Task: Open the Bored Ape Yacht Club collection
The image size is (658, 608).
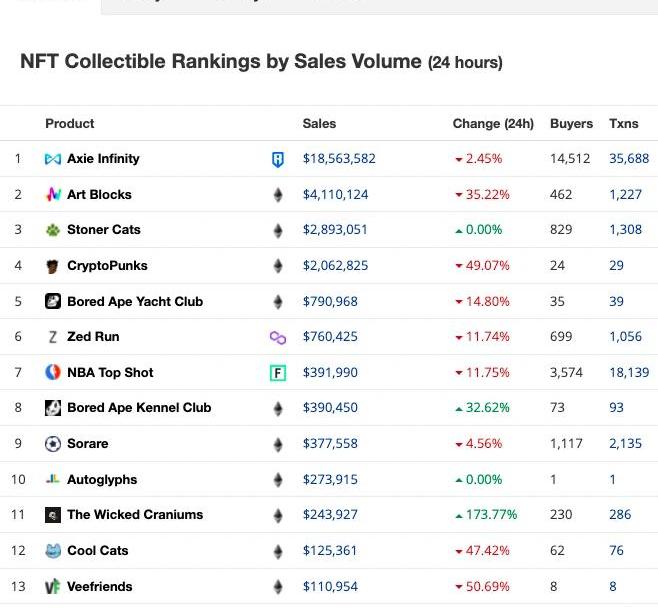Action: [134, 302]
